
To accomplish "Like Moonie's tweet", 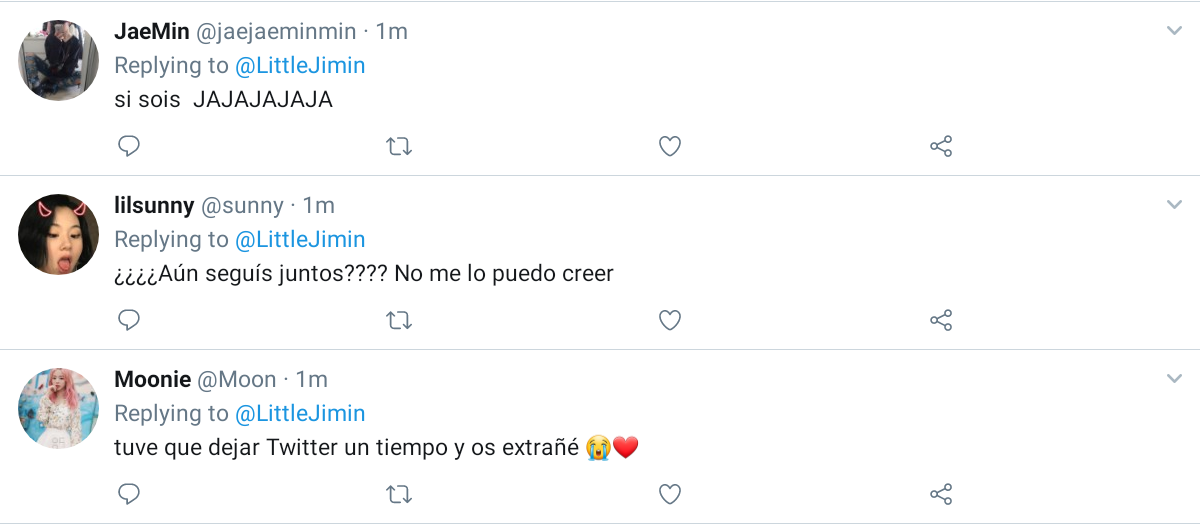I will (670, 494).
